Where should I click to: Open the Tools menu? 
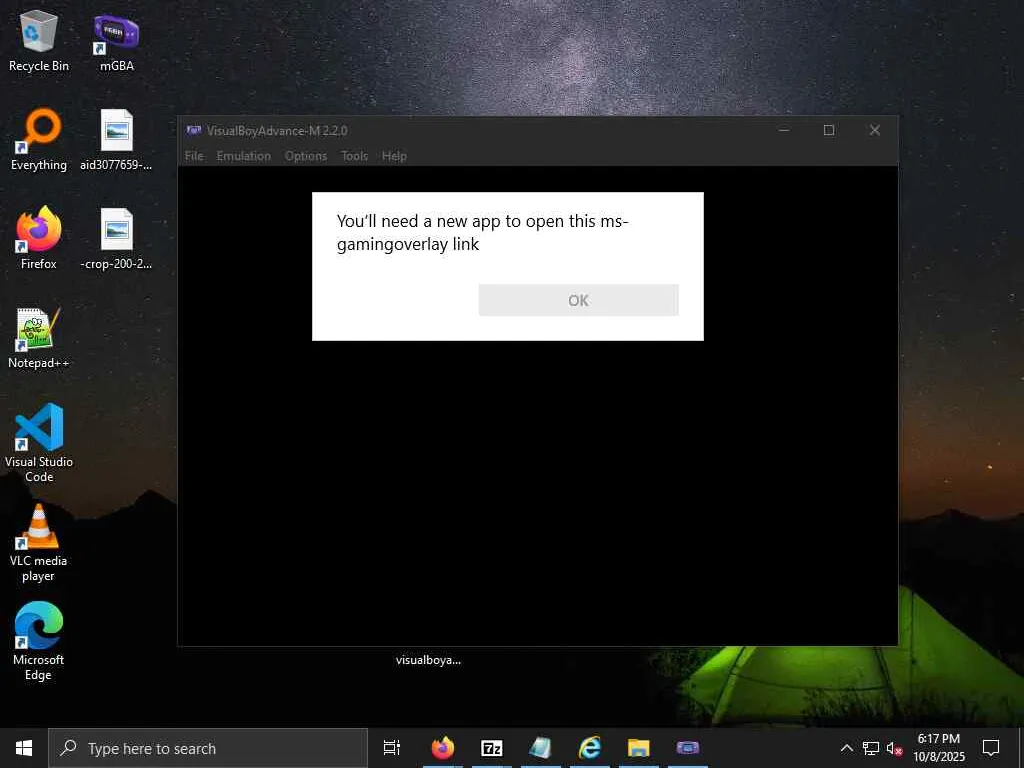pyautogui.click(x=355, y=156)
